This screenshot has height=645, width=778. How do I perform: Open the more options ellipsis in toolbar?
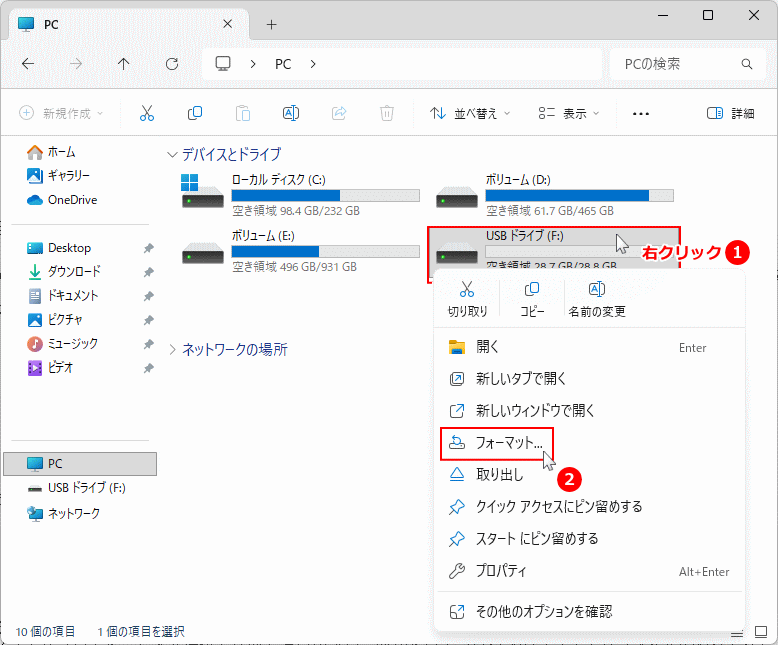coord(641,113)
